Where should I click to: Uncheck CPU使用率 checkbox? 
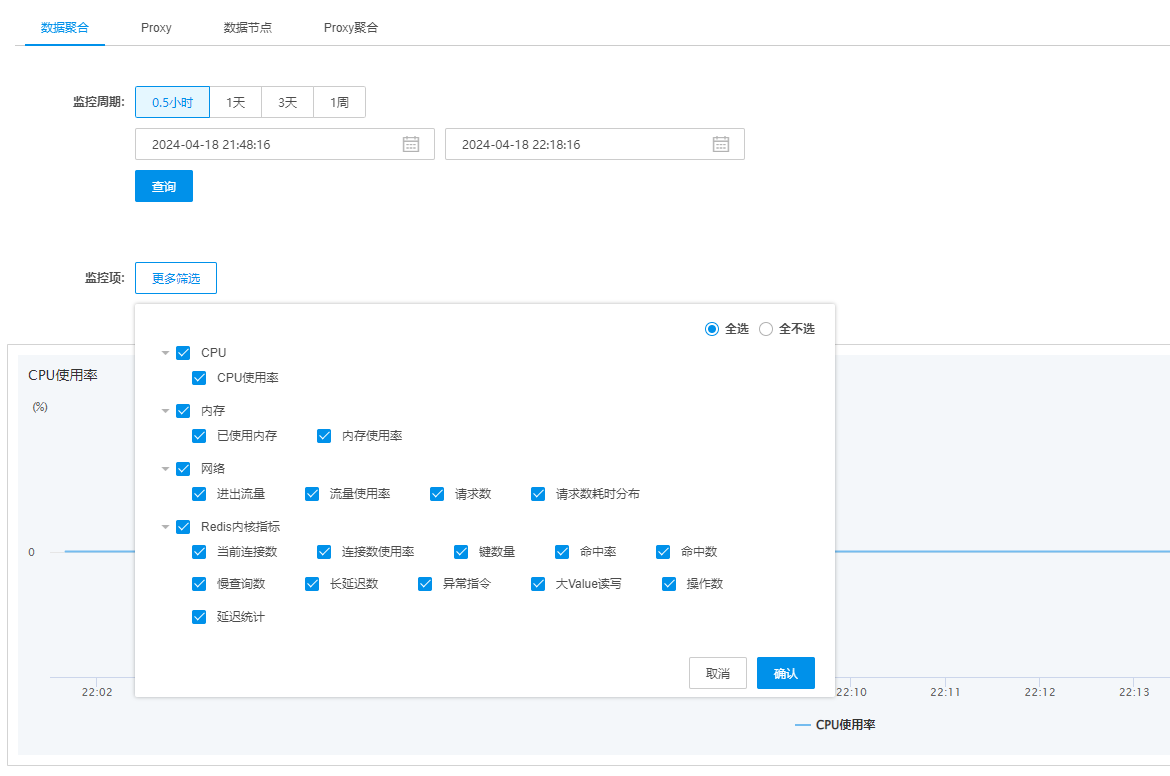tap(199, 378)
